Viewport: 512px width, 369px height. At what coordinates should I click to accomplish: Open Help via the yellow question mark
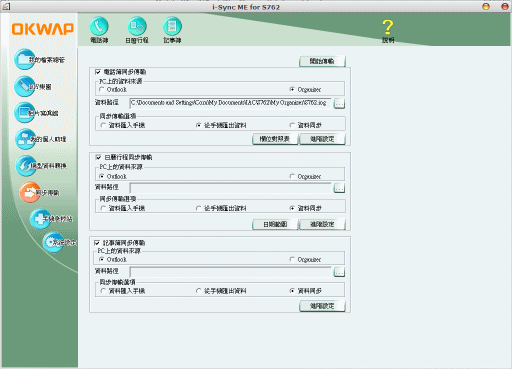388,31
